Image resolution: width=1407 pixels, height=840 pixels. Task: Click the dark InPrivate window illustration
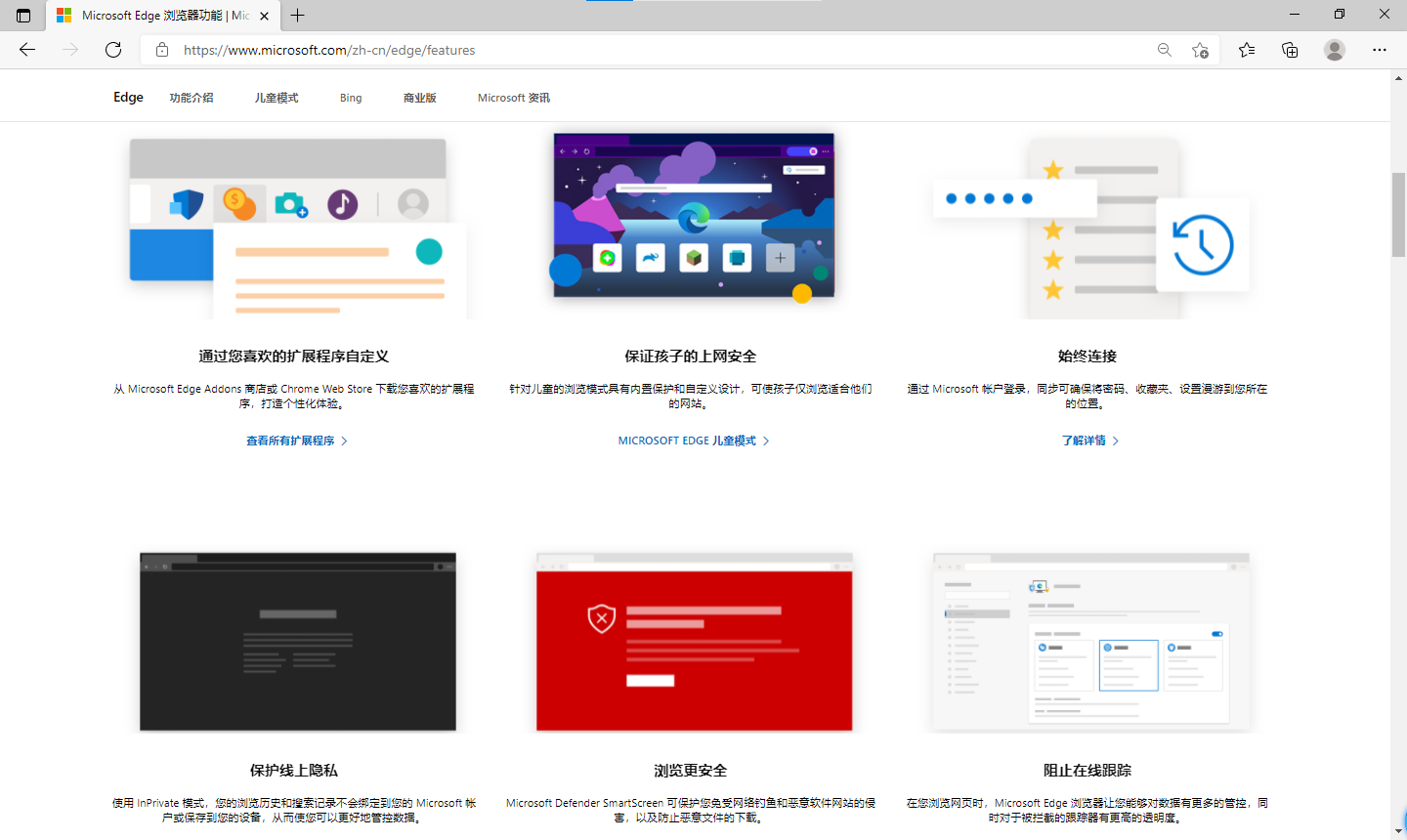coord(298,642)
